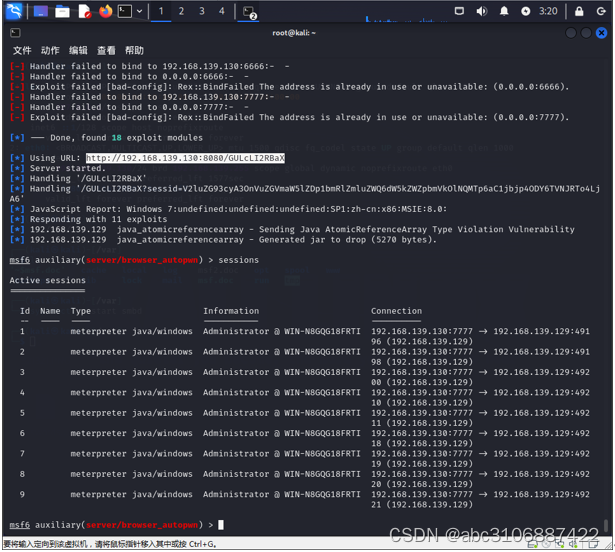
Task: Click the 'Connection' column header
Action: 397,311
